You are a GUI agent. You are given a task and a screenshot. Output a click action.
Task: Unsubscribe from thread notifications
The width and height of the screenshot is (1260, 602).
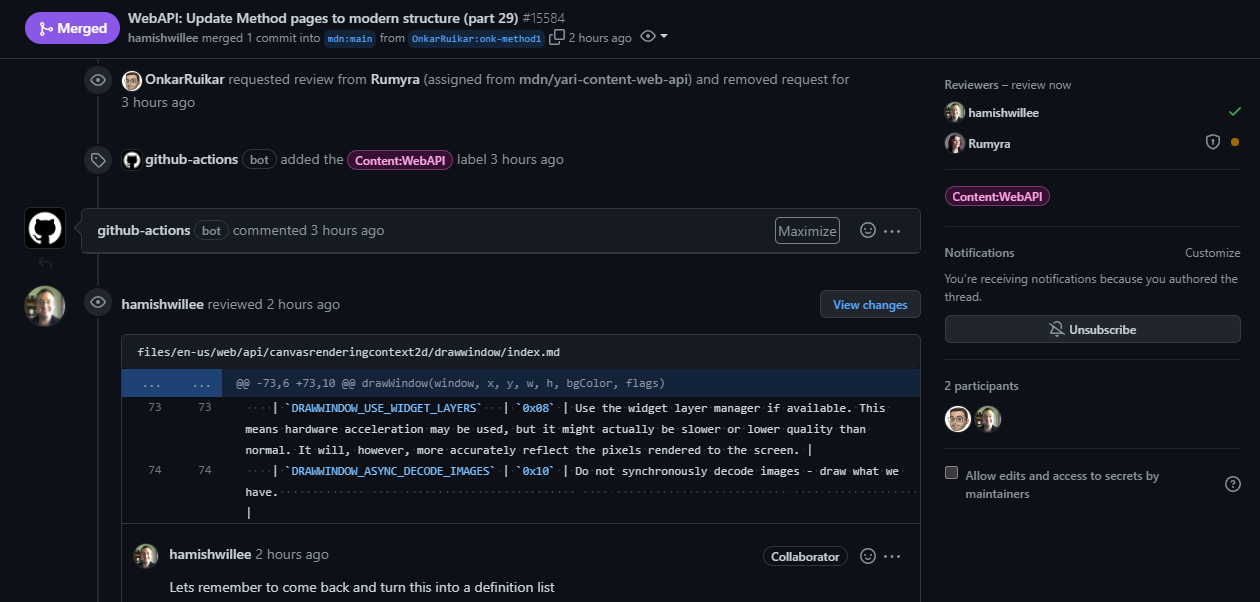(x=1092, y=329)
